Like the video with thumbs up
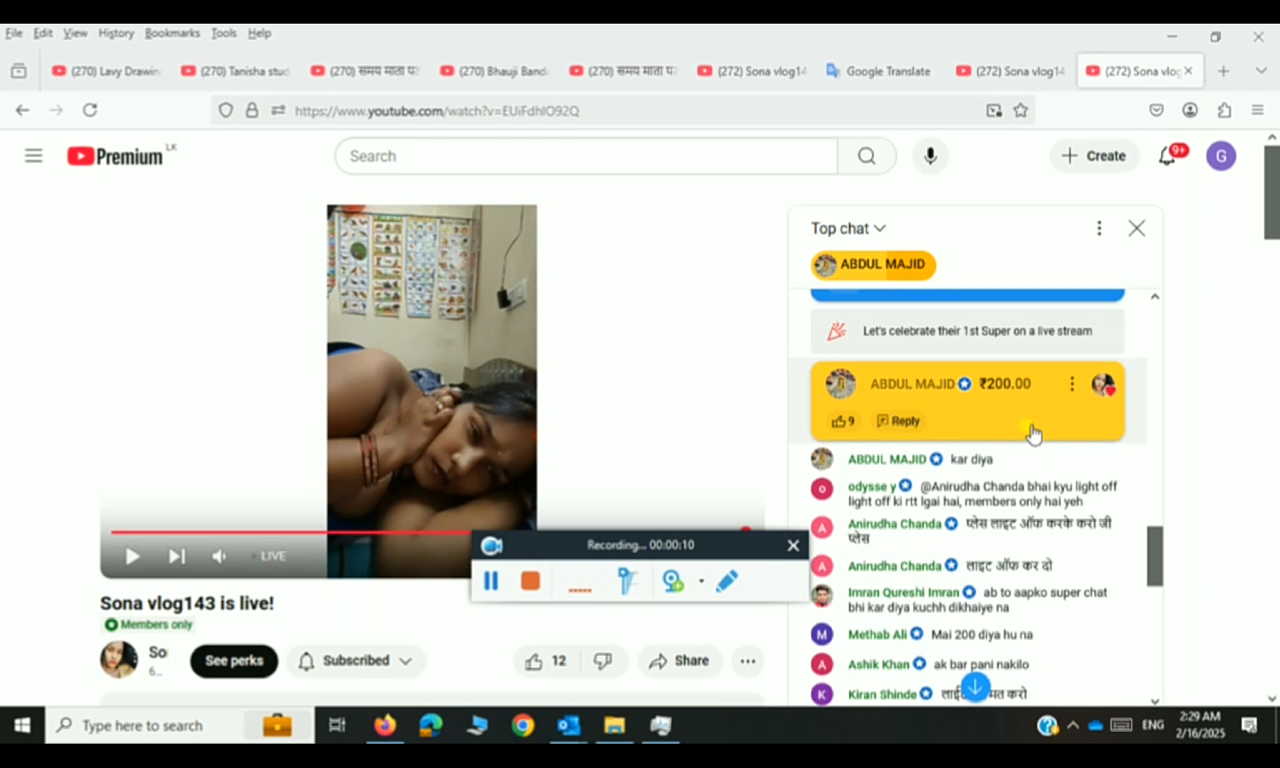This screenshot has width=1280, height=768. 546,661
